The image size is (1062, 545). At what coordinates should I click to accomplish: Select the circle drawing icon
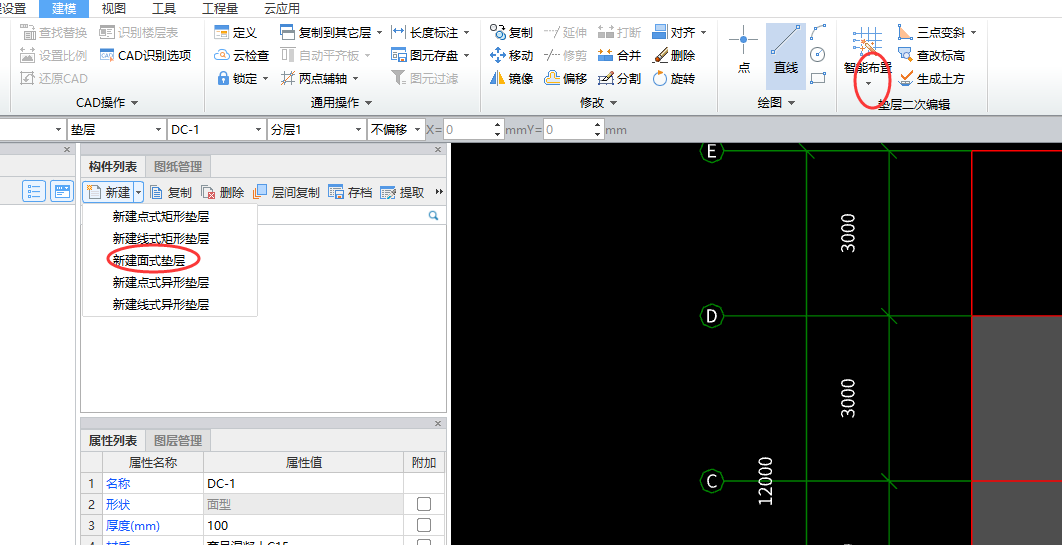(x=818, y=55)
